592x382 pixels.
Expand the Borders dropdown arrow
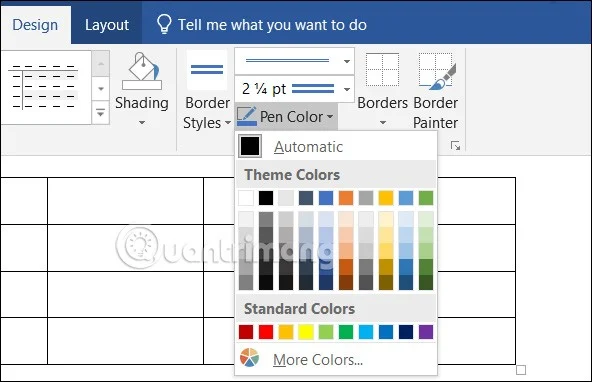pyautogui.click(x=382, y=123)
